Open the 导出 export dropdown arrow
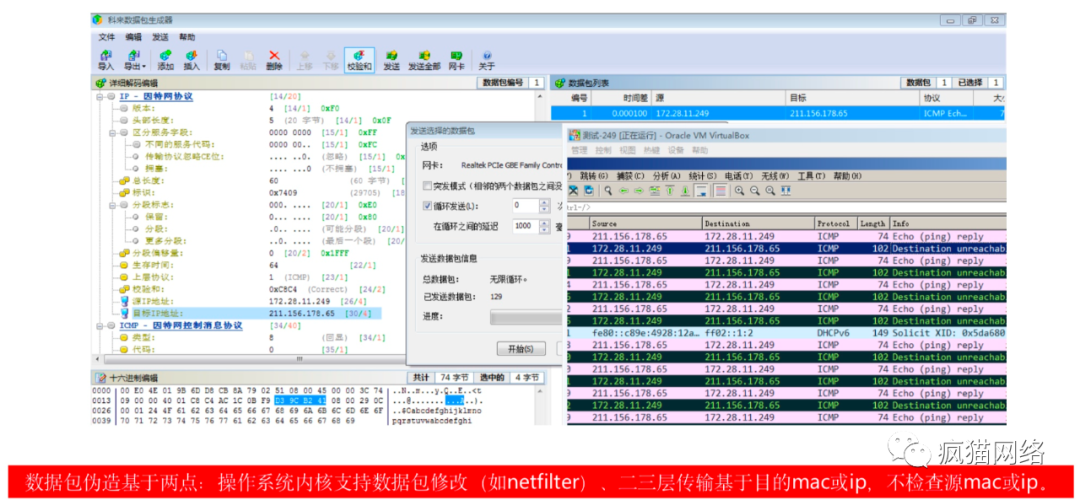The height and width of the screenshot is (500, 1080). pyautogui.click(x=144, y=67)
